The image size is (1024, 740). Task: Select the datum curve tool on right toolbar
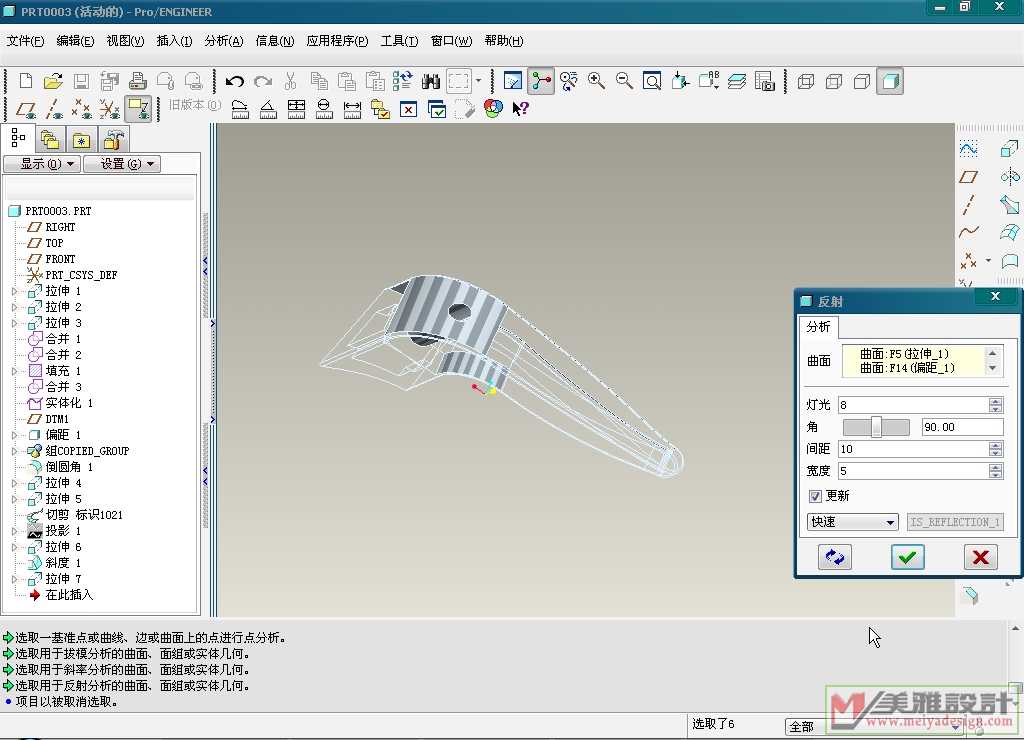968,232
